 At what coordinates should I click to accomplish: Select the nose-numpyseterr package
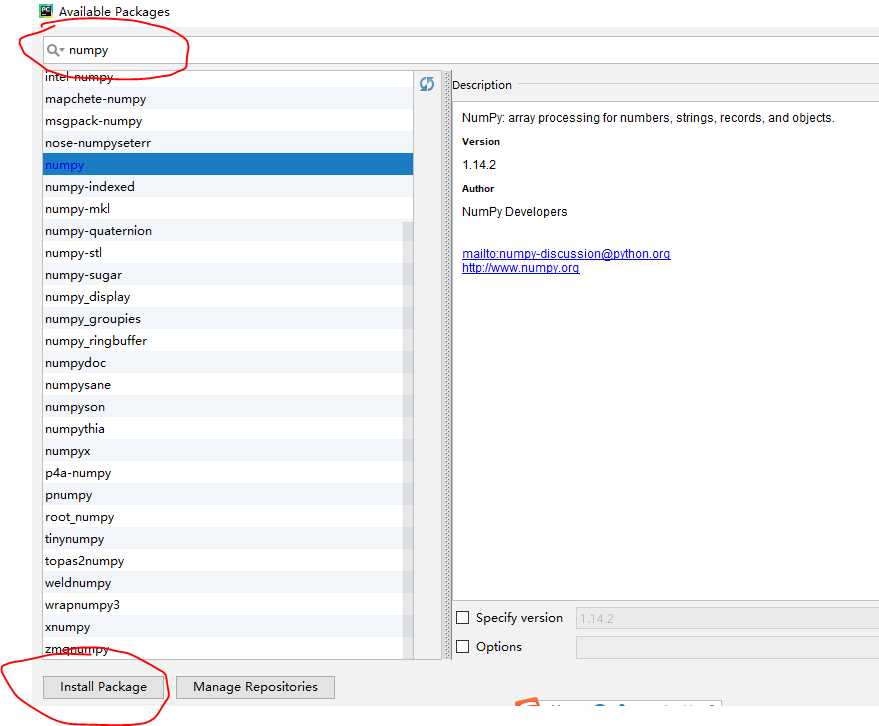[x=228, y=143]
